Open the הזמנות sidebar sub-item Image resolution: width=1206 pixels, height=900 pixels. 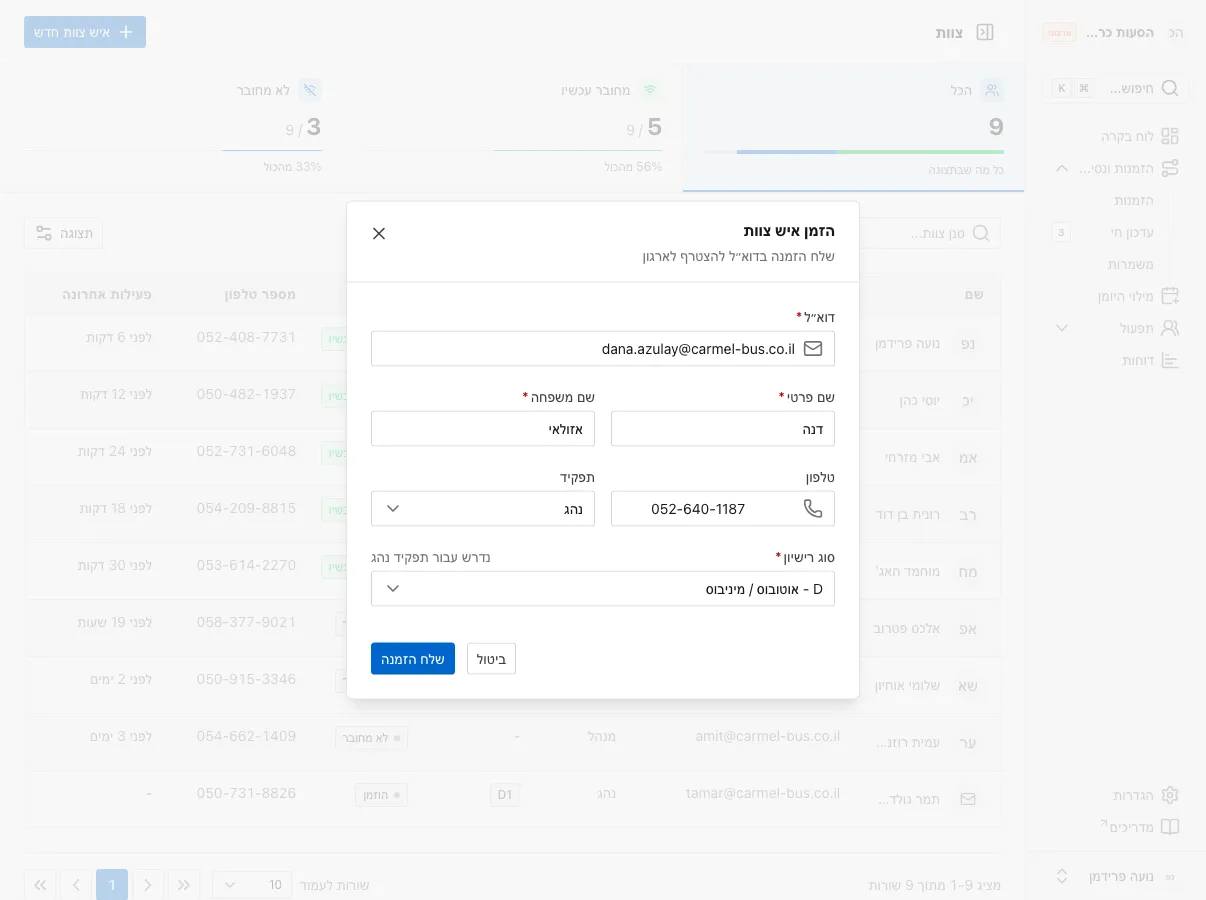pos(1134,200)
